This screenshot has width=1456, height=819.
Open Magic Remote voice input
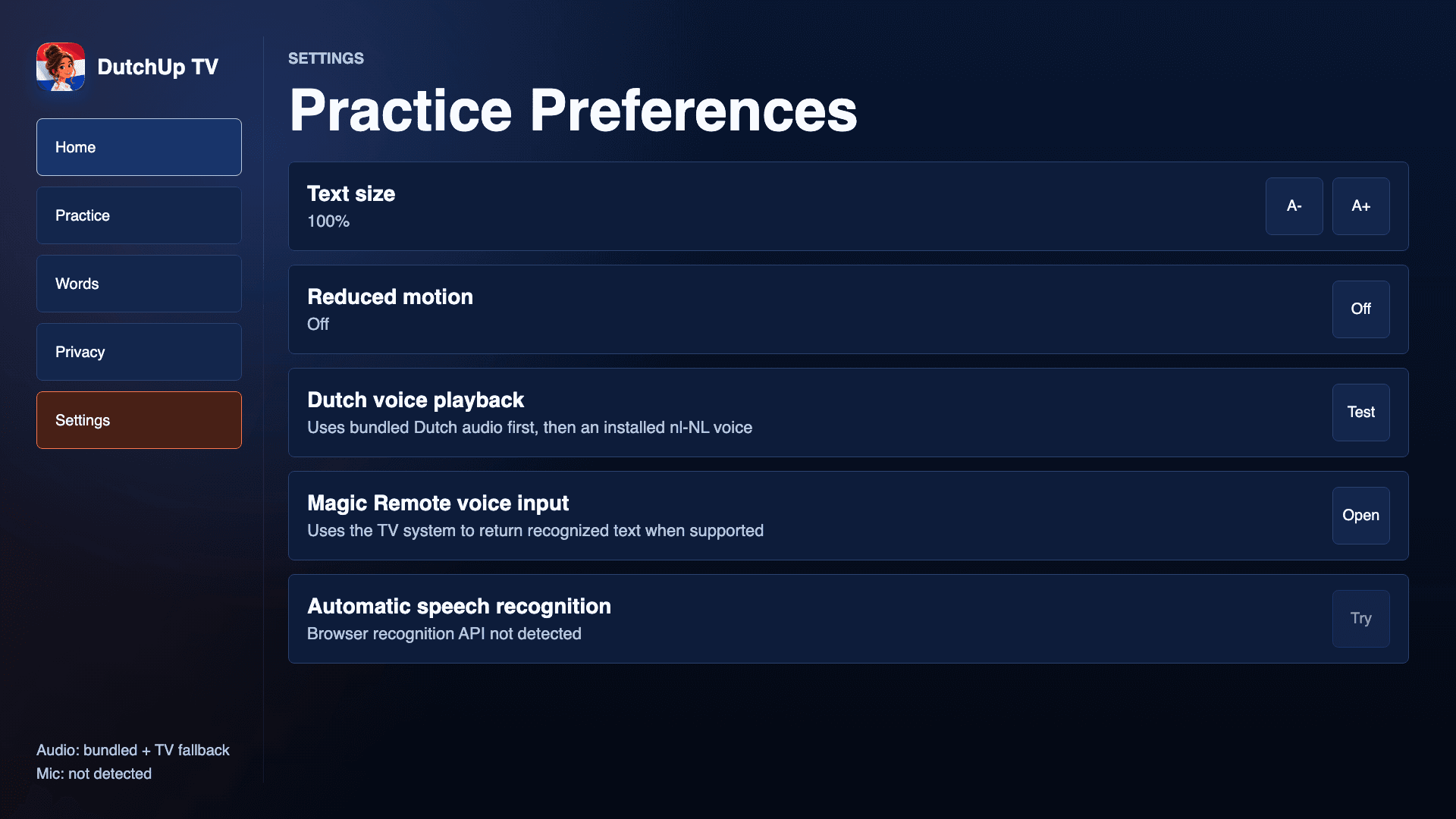[1360, 516]
